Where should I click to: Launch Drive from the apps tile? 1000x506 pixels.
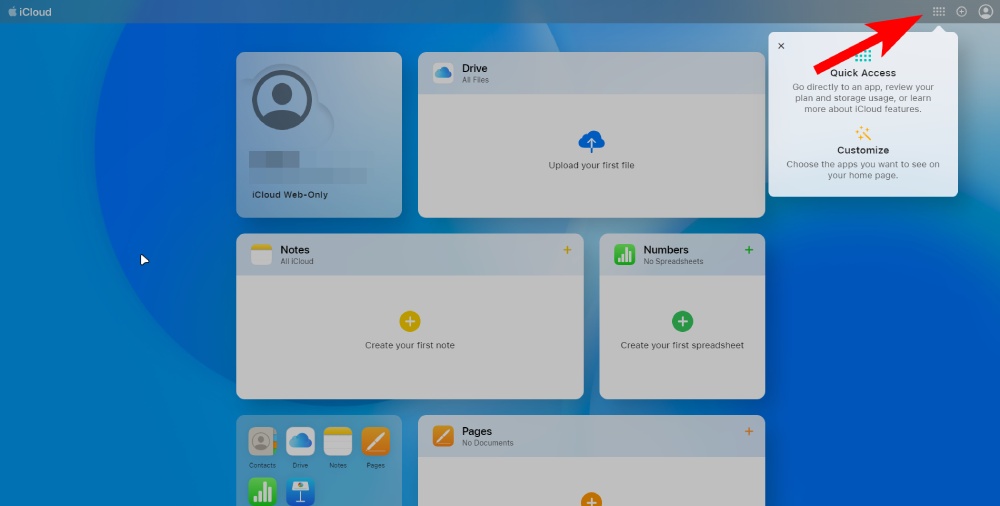(x=300, y=442)
